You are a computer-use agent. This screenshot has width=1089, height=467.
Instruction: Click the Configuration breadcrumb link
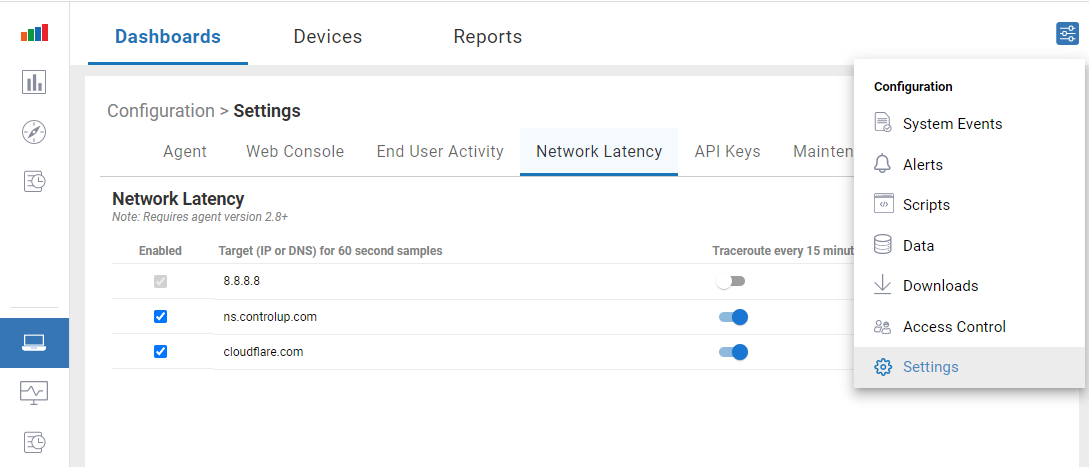[160, 111]
